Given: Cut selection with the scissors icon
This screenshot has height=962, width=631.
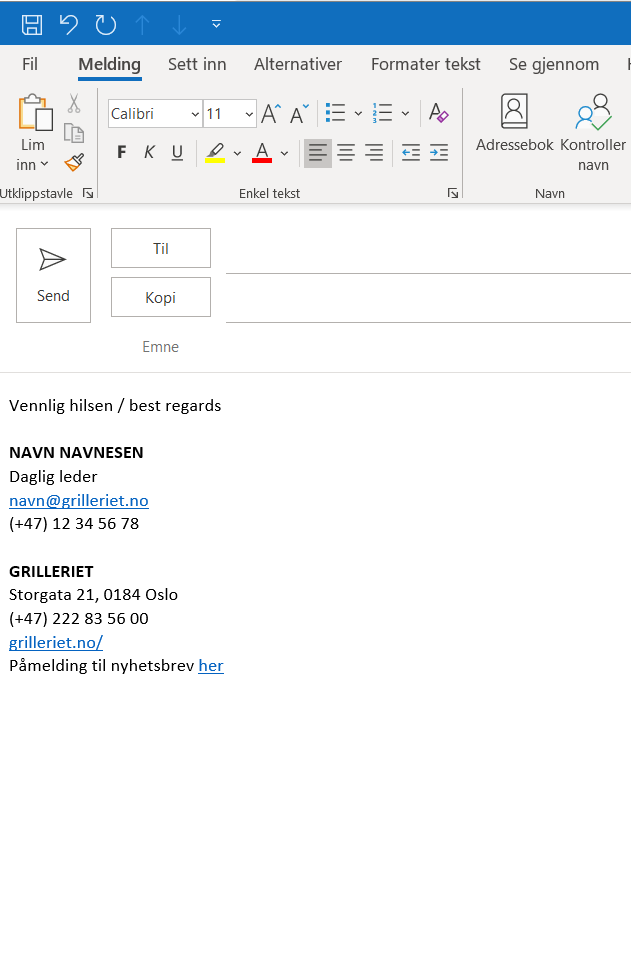Looking at the screenshot, I should click(x=74, y=104).
